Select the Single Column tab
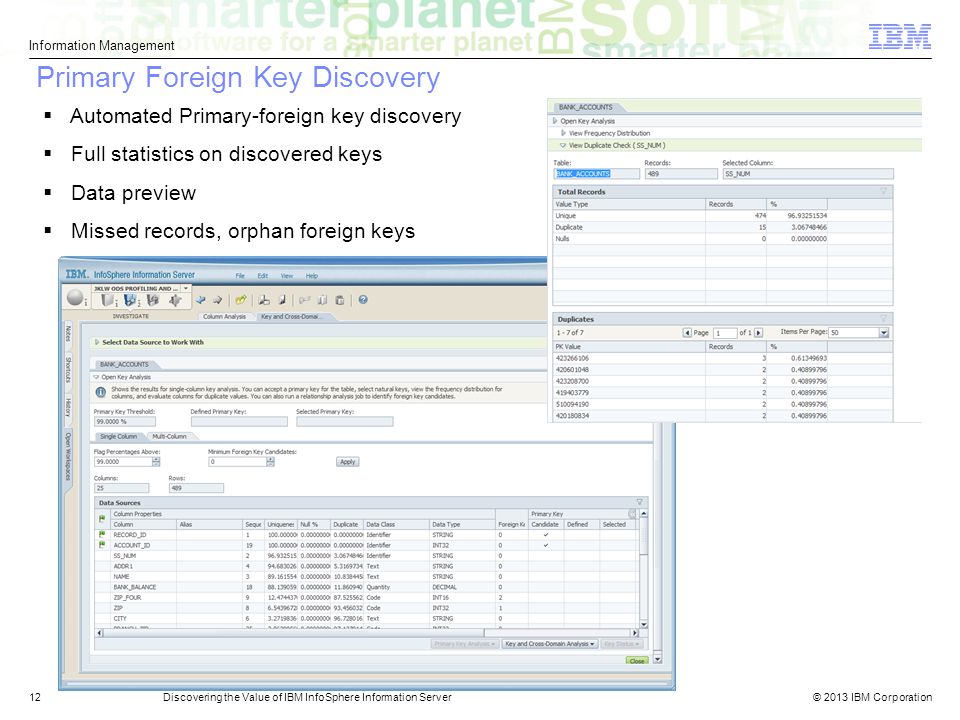This screenshot has height=720, width=960. click(119, 437)
